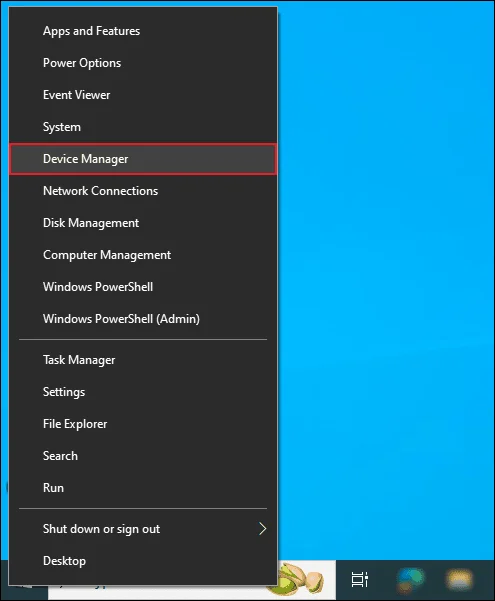Expand Shut down or sign out submenu
The image size is (495, 601).
click(143, 529)
